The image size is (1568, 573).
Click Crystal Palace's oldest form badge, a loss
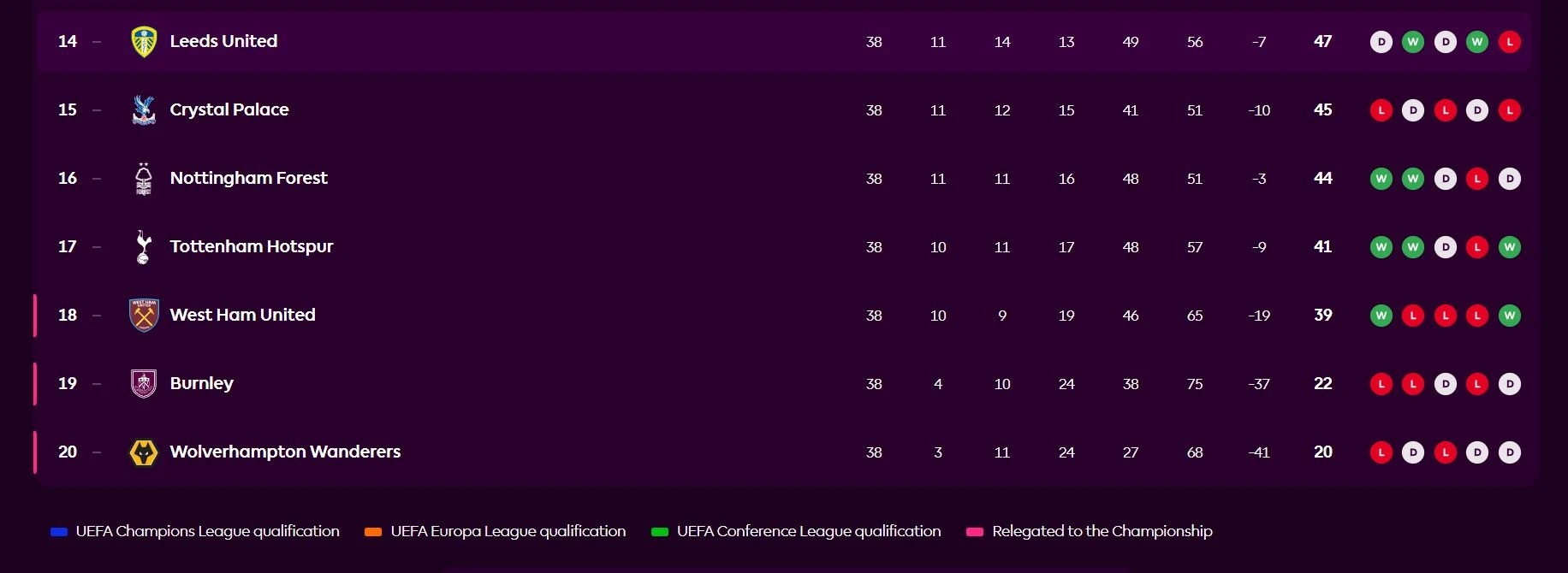[x=1381, y=110]
